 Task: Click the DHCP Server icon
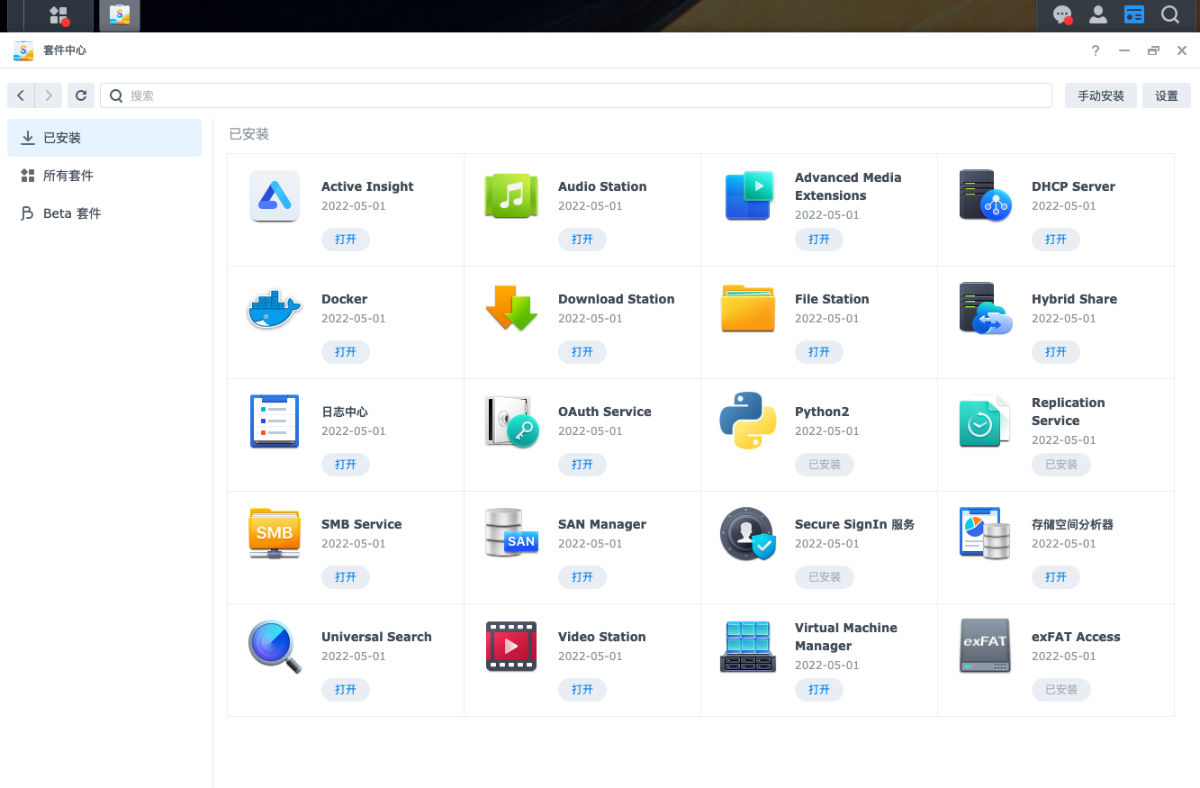click(985, 196)
